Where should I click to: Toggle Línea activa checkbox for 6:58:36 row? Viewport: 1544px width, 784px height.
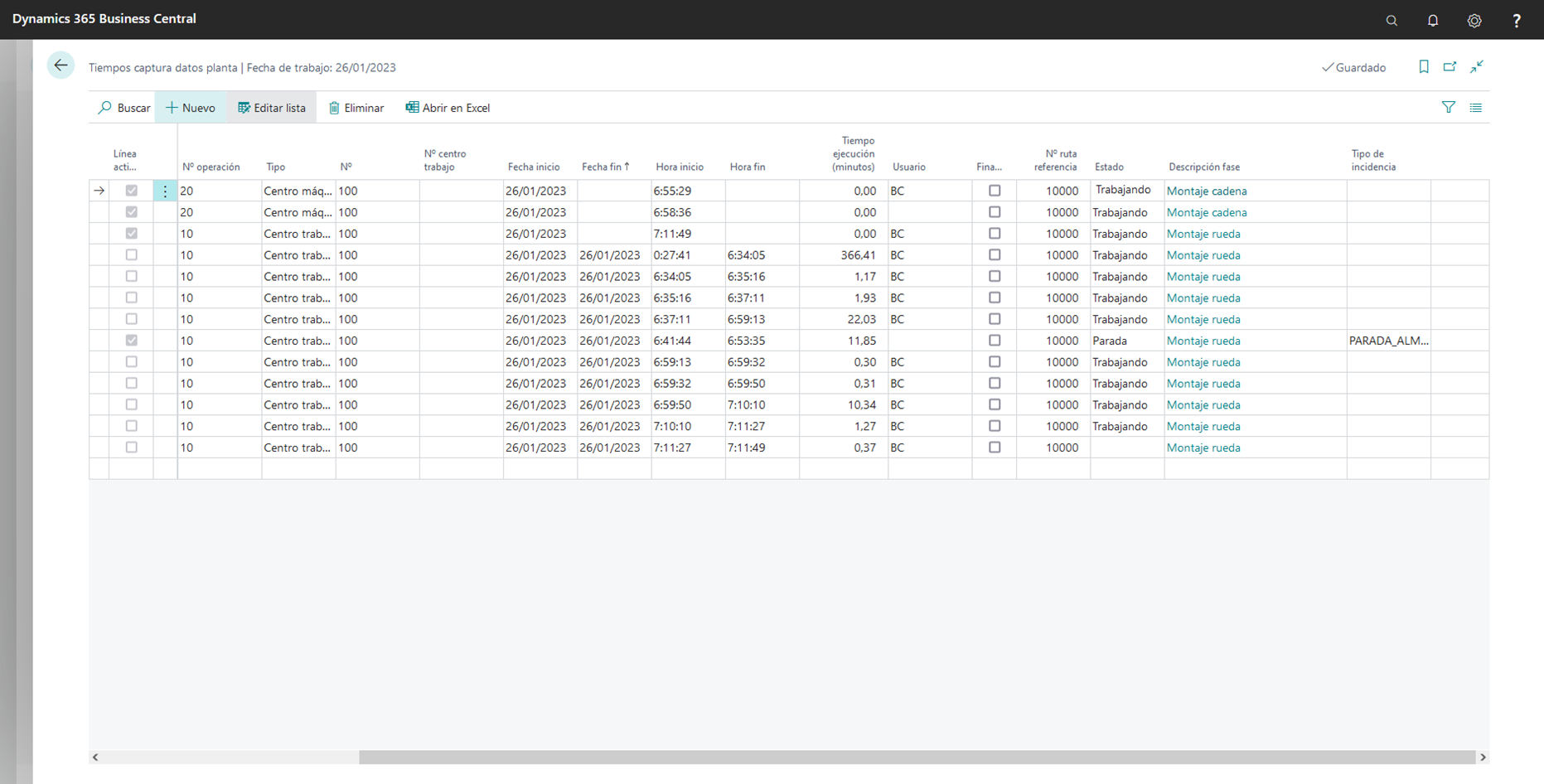(x=132, y=212)
